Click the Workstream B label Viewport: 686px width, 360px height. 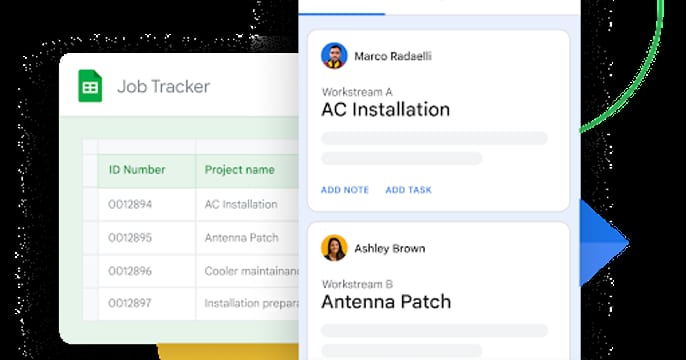click(x=357, y=284)
